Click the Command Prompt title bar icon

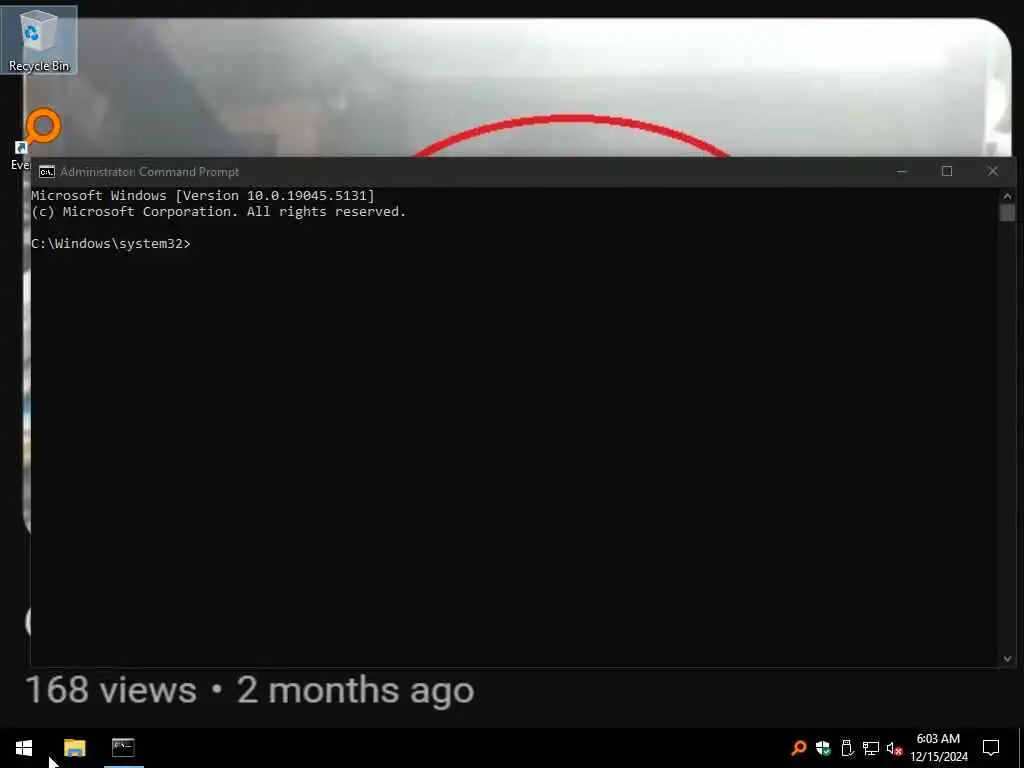(46, 172)
